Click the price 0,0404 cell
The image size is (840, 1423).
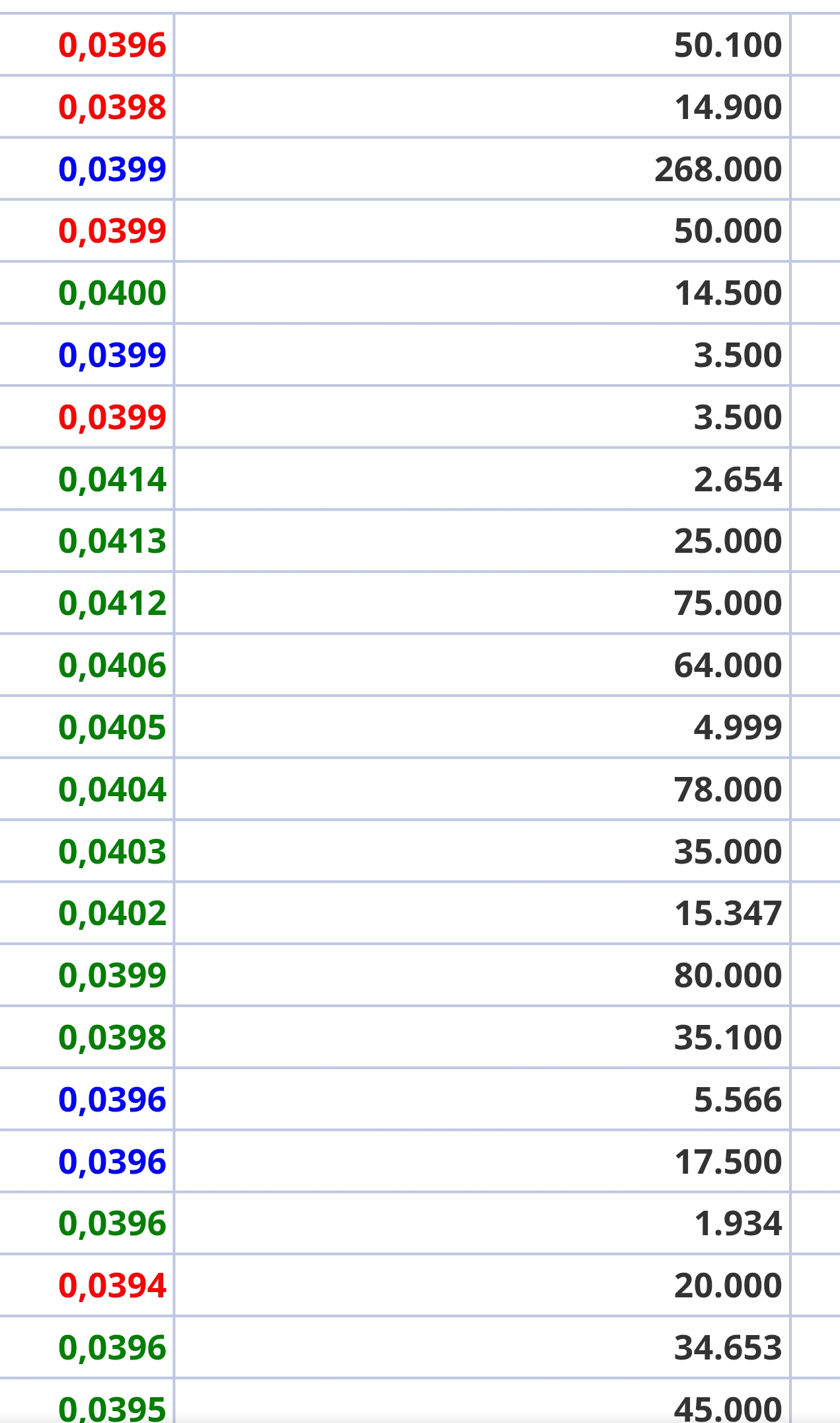pyautogui.click(x=112, y=790)
